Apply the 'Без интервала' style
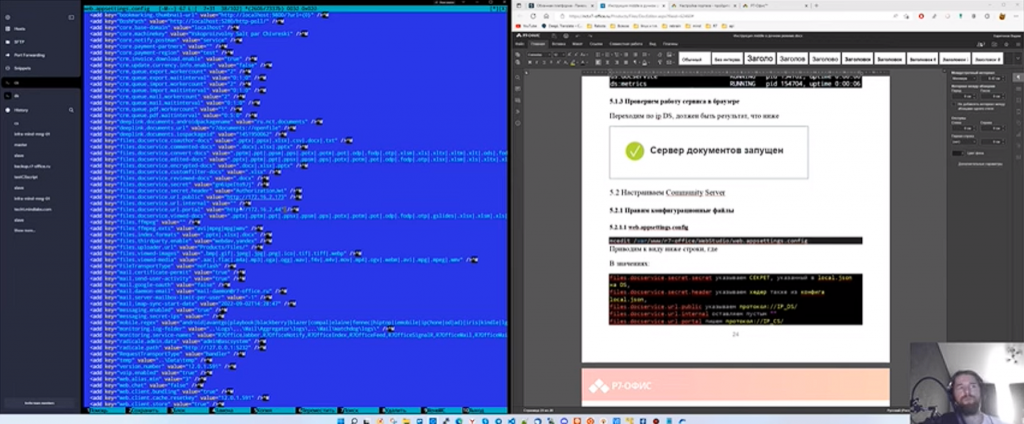Screen dimensions: 1024x424 point(727,59)
